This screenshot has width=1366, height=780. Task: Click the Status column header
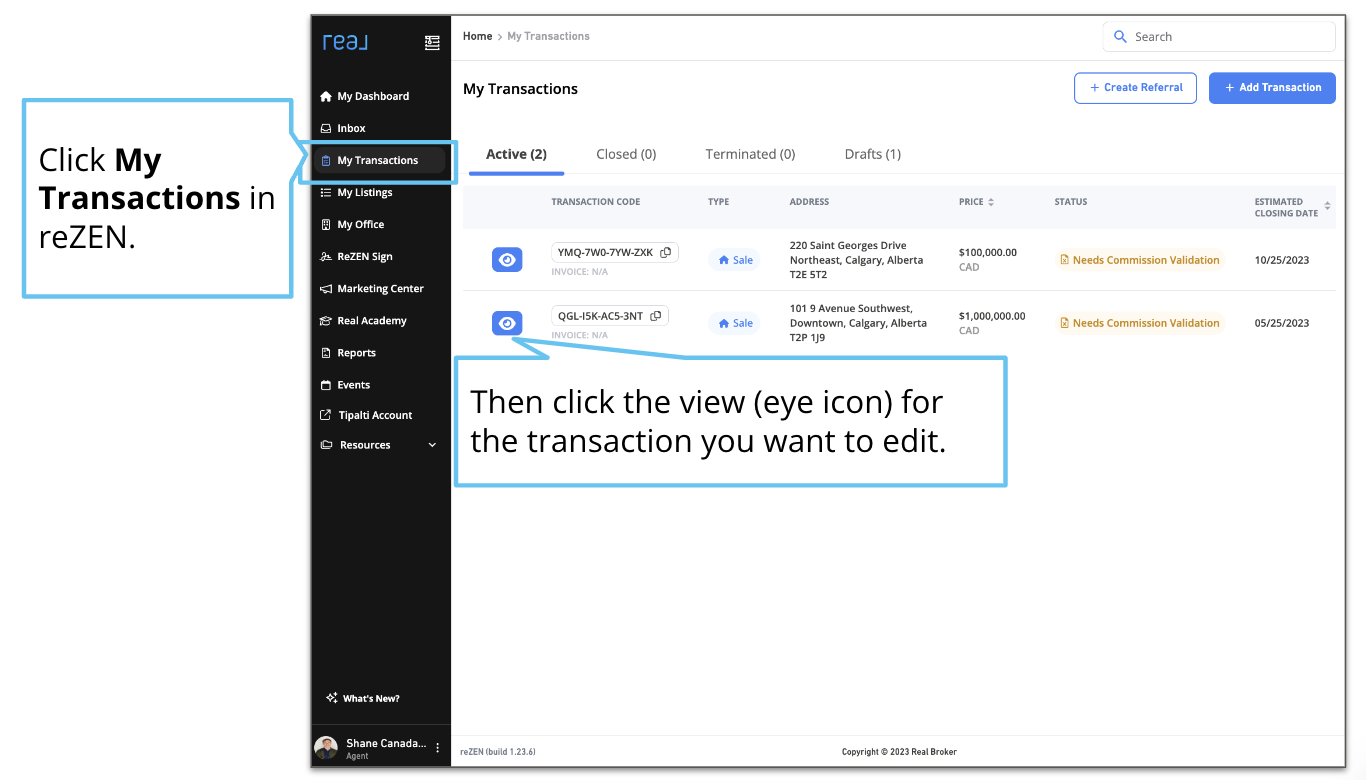[1070, 202]
